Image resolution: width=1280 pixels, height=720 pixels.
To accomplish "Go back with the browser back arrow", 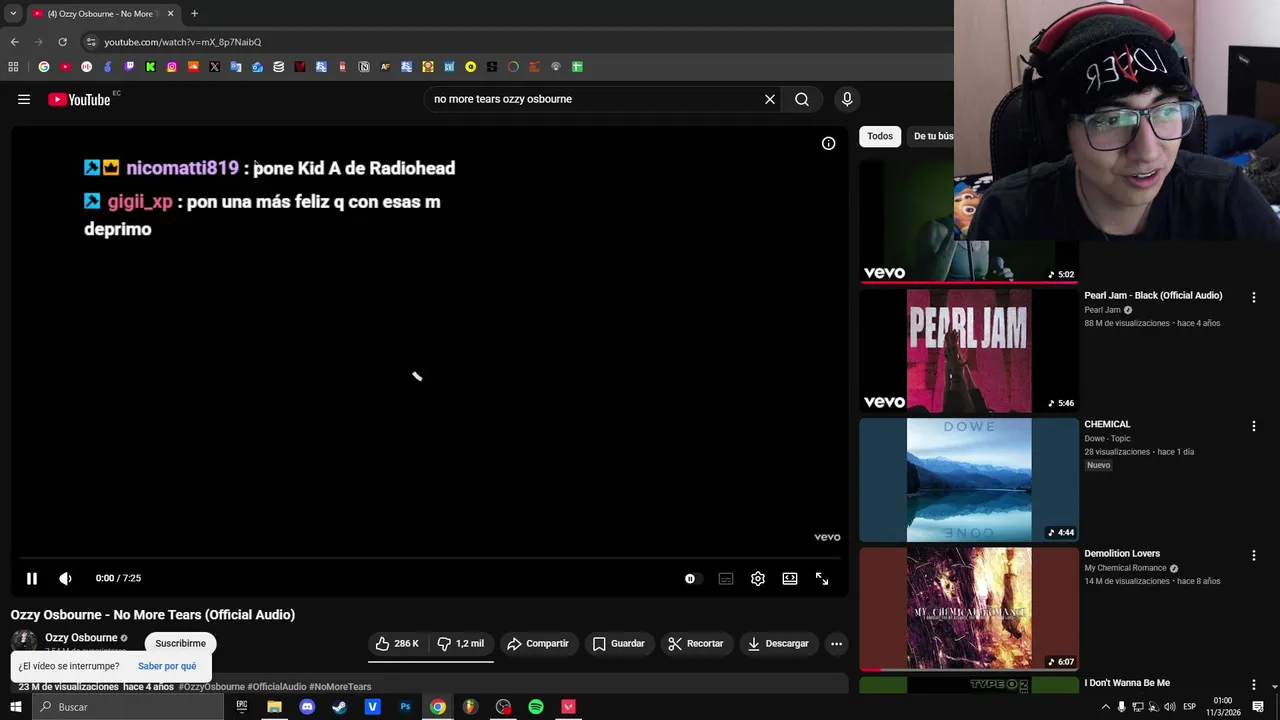I will [14, 42].
